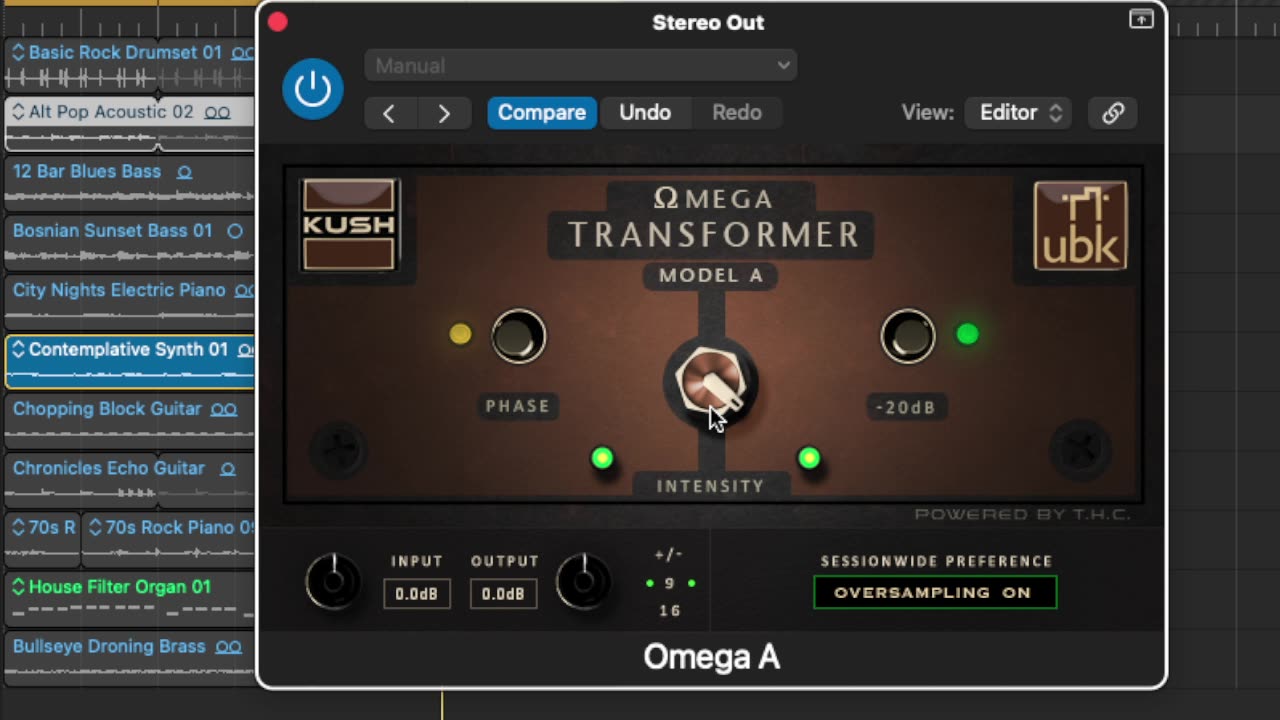Click the Model A label
The width and height of the screenshot is (1280, 720).
[711, 276]
